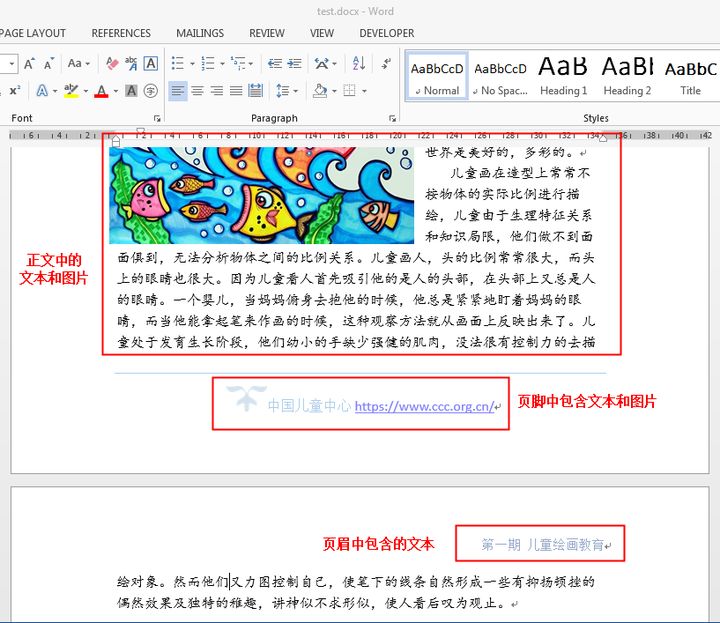Apply the red font color swatch
This screenshot has height=623, width=720.
coord(100,91)
